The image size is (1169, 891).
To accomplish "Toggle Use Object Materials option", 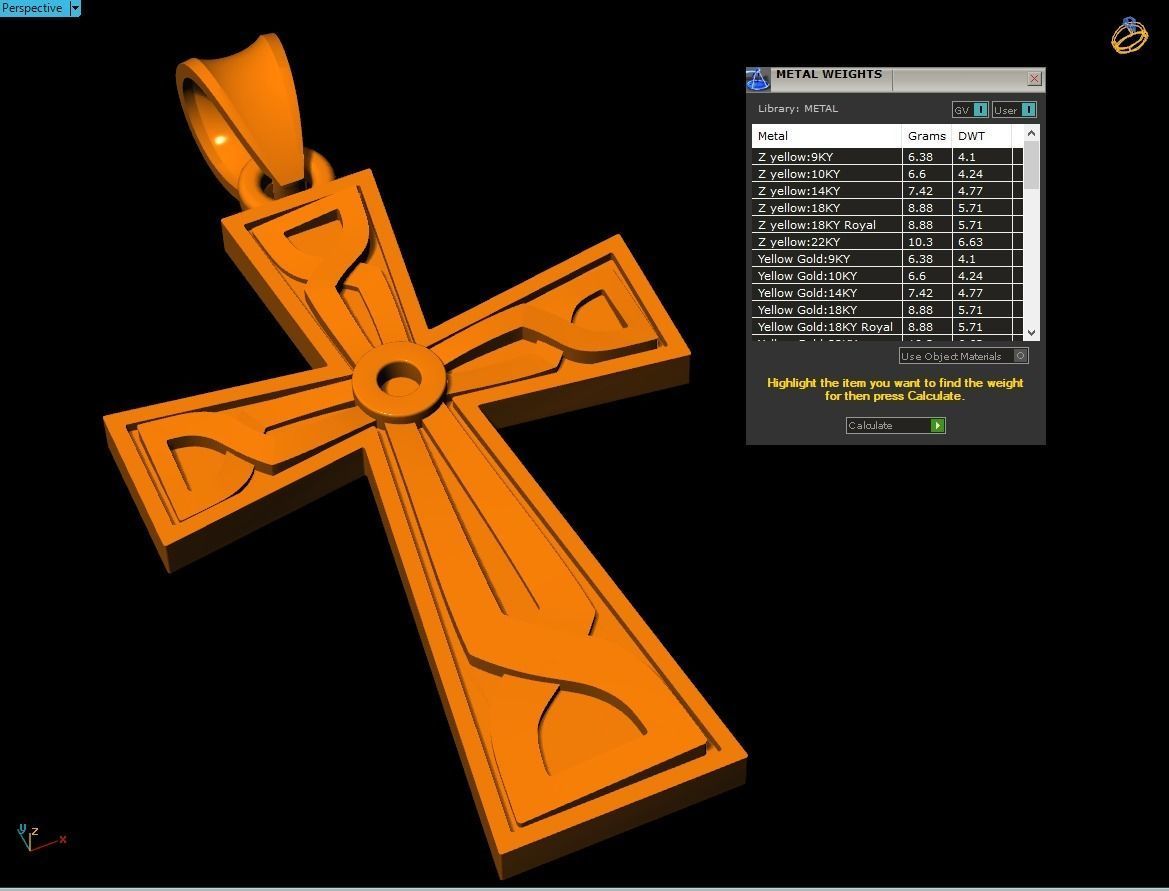I will click(x=1021, y=356).
